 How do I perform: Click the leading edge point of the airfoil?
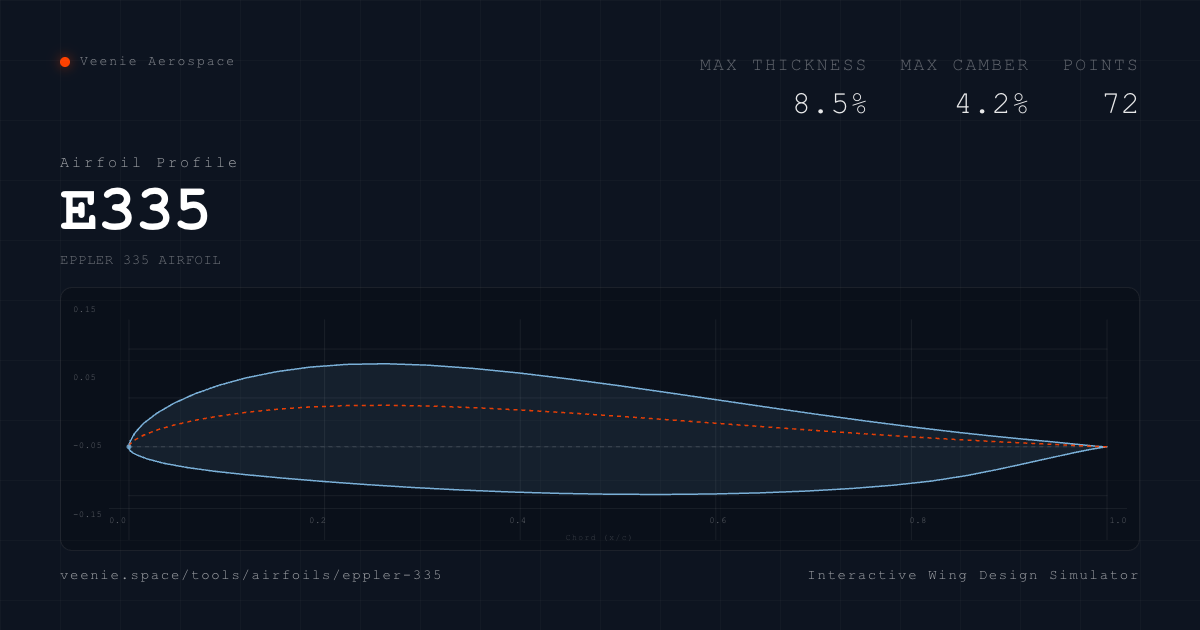point(129,447)
